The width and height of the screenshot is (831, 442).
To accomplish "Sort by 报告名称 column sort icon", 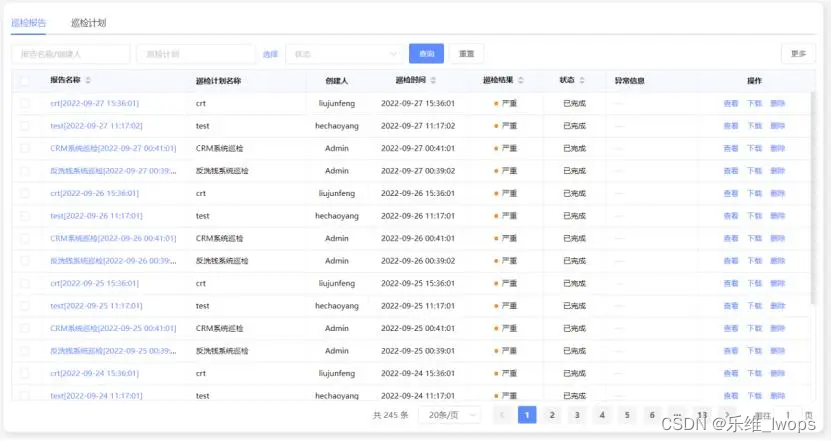I will click(x=88, y=81).
